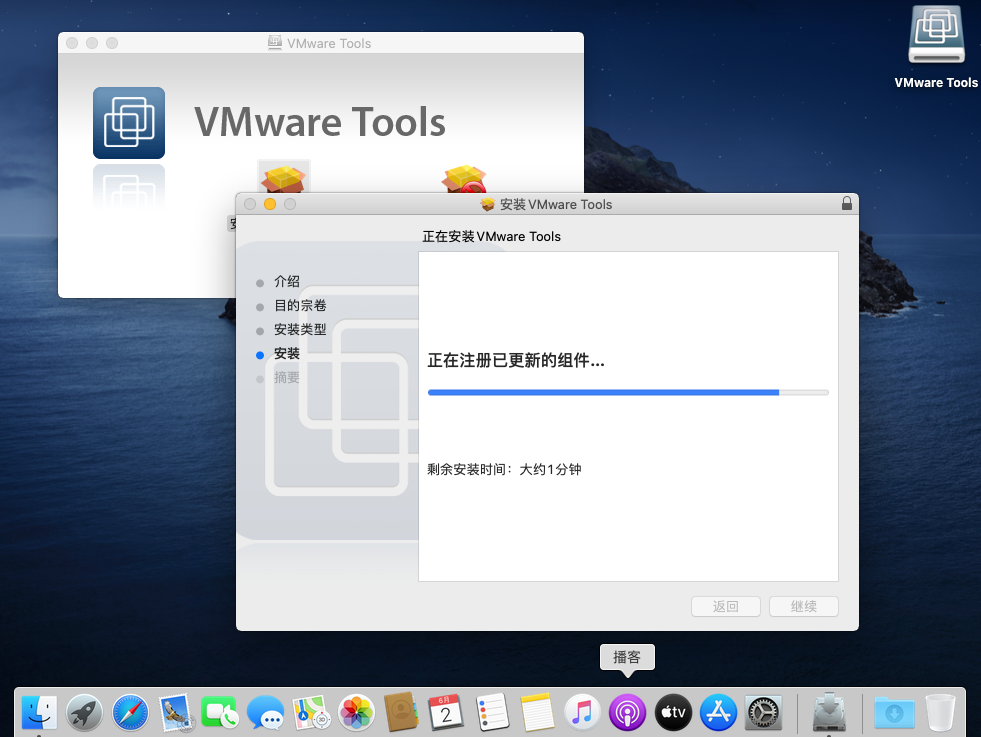This screenshot has height=737, width=981.
Task: Select VMware Tools disk icon on desktop
Action: tap(936, 35)
